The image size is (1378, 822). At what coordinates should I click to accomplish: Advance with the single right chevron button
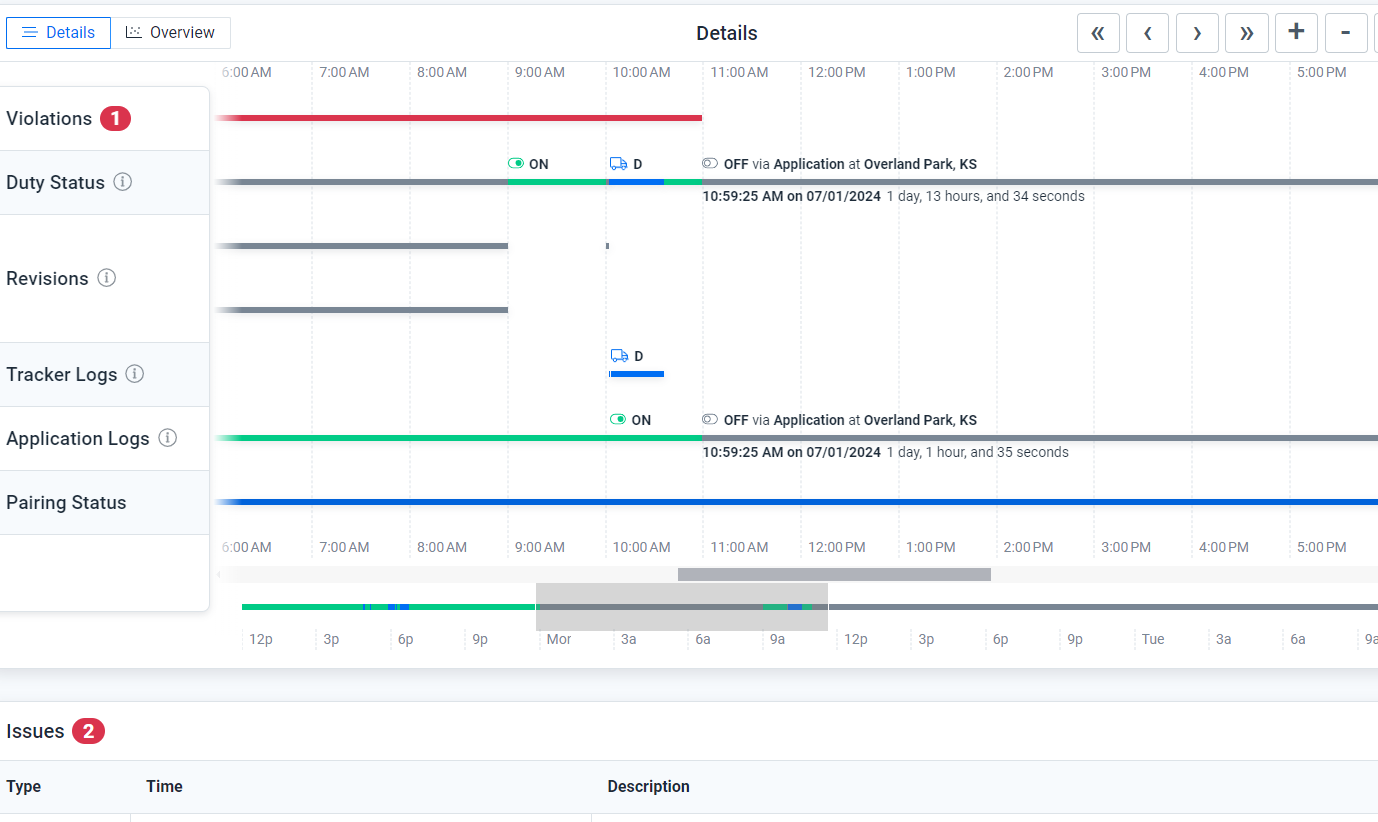(1197, 33)
